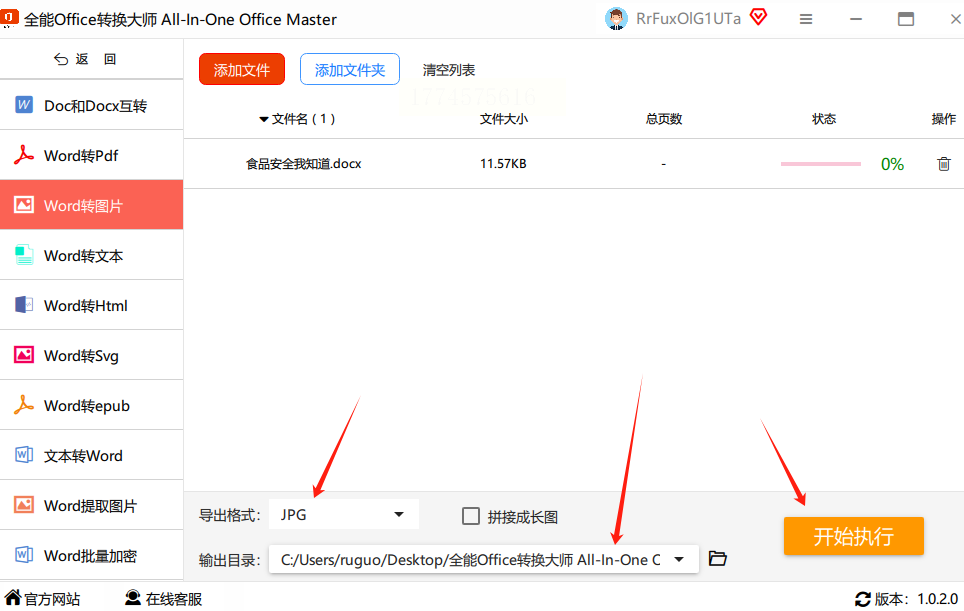Select Word提取图片 sidebar label
Image resolution: width=964 pixels, height=611 pixels.
[90, 506]
